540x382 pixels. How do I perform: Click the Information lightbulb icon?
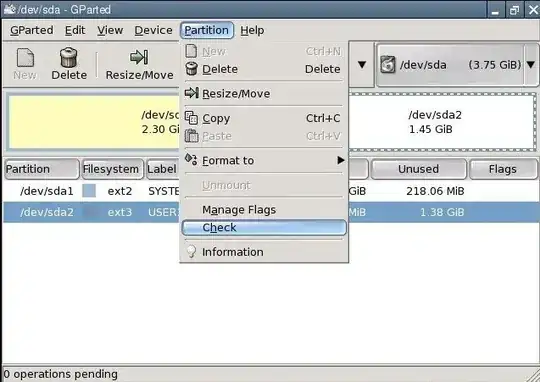191,251
